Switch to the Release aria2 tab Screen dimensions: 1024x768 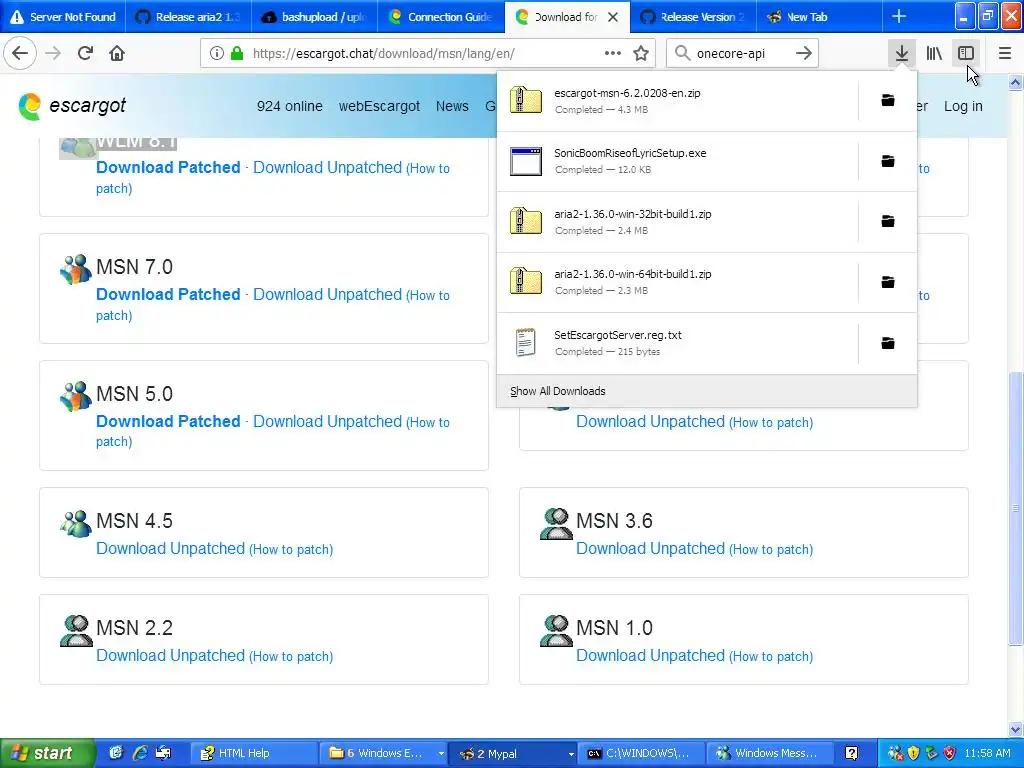[x=188, y=17]
